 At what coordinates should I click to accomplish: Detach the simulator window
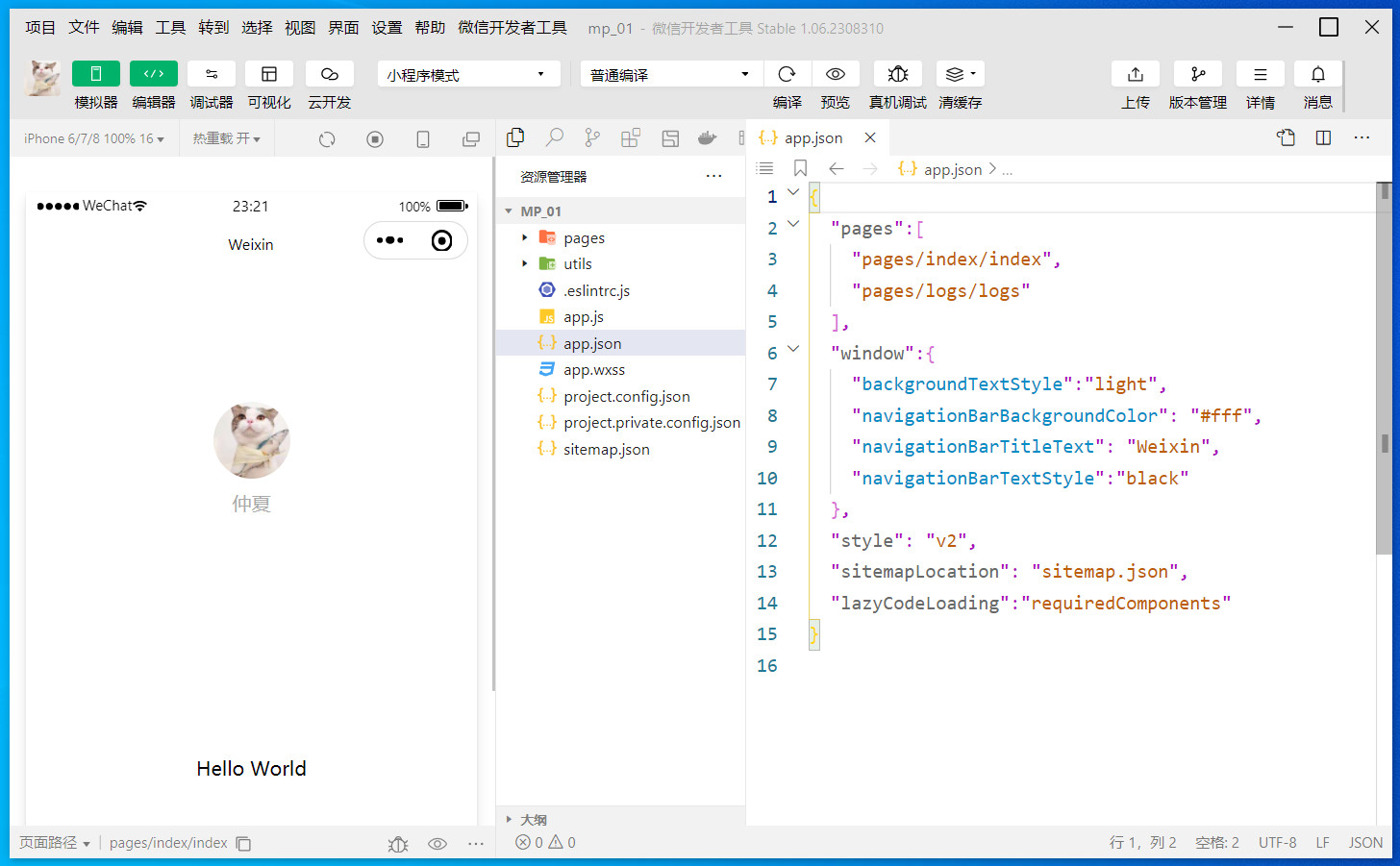coord(471,139)
